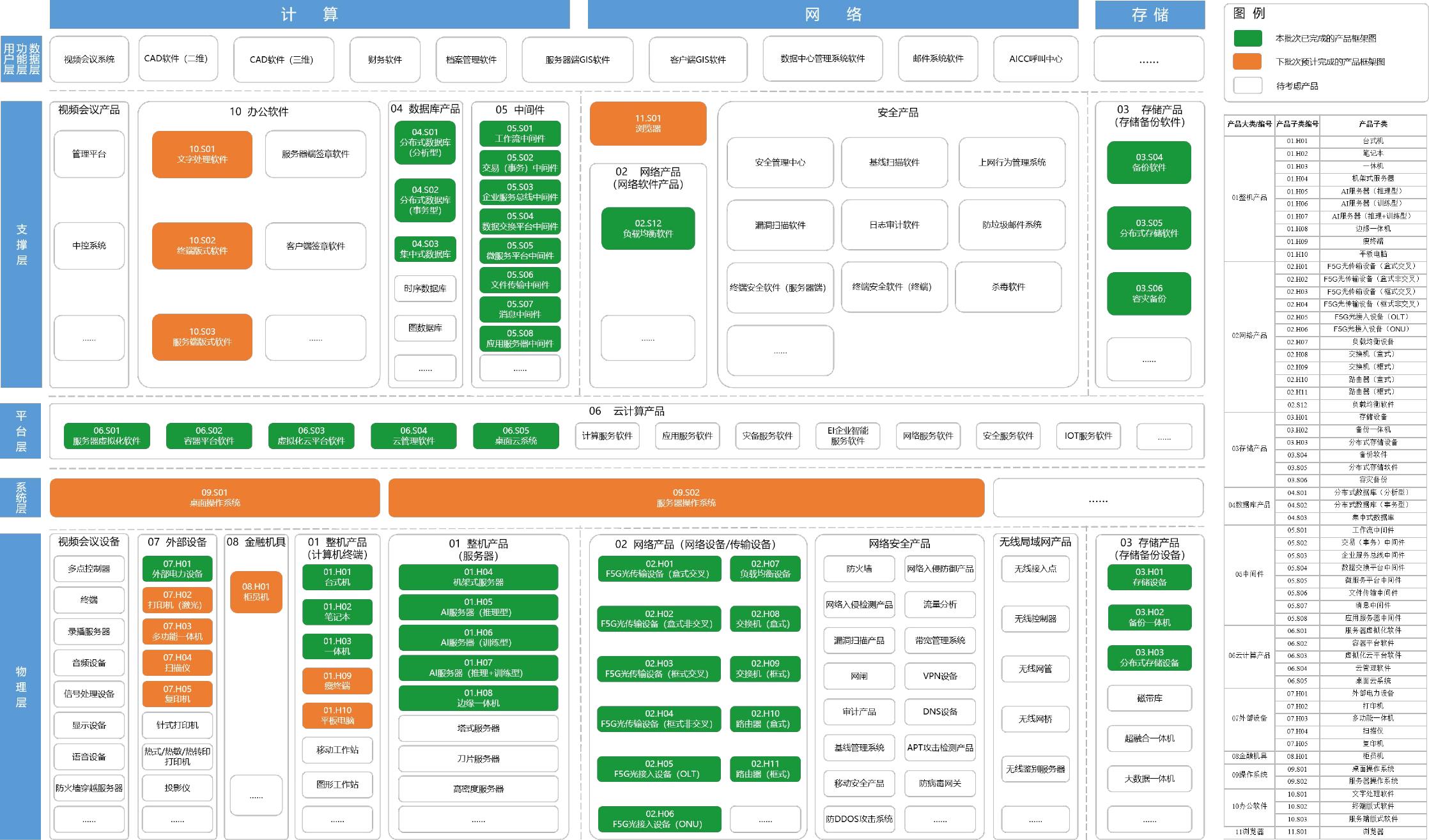This screenshot has width=1429, height=840.
Task: Click the 09.S02 服务器操作系统 bar
Action: [686, 498]
